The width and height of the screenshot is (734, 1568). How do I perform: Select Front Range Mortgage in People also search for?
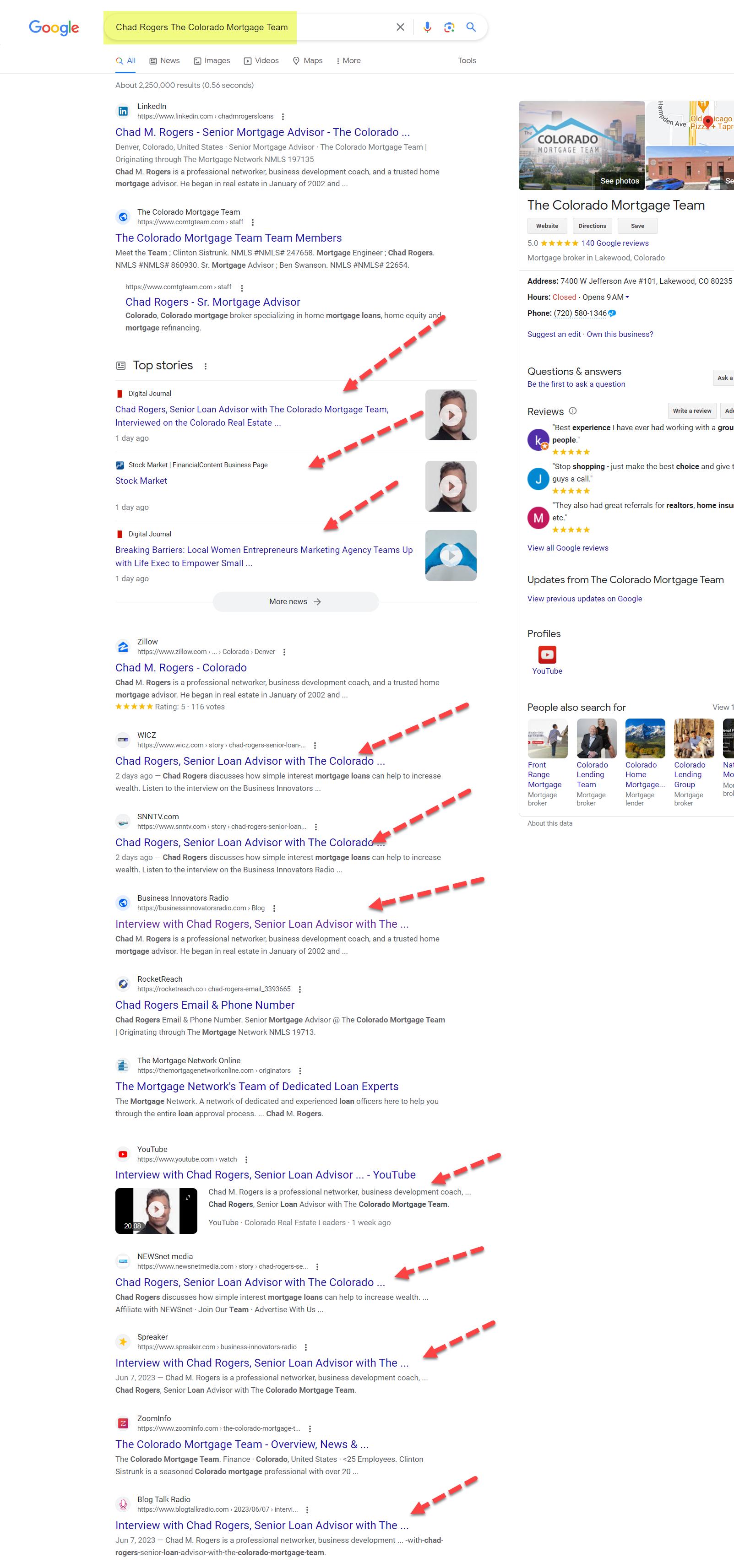(547, 762)
